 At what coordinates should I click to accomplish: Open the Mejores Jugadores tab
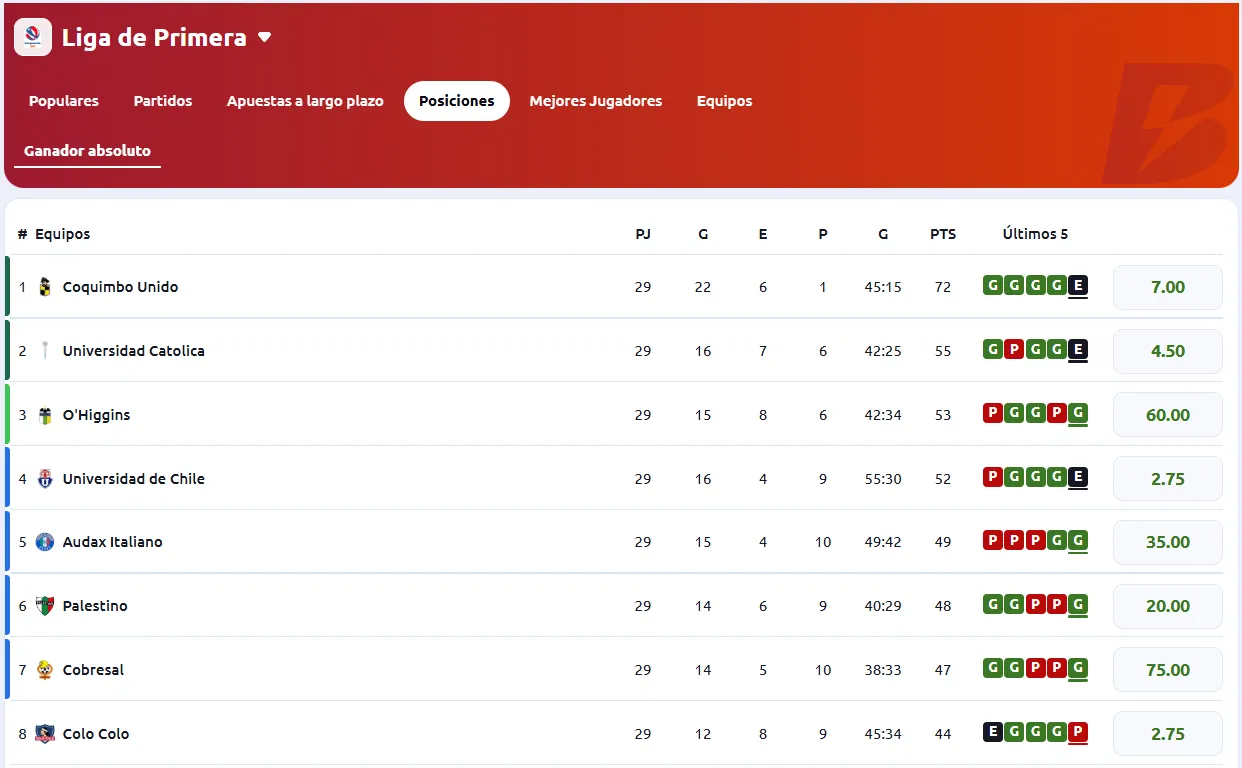click(x=595, y=101)
